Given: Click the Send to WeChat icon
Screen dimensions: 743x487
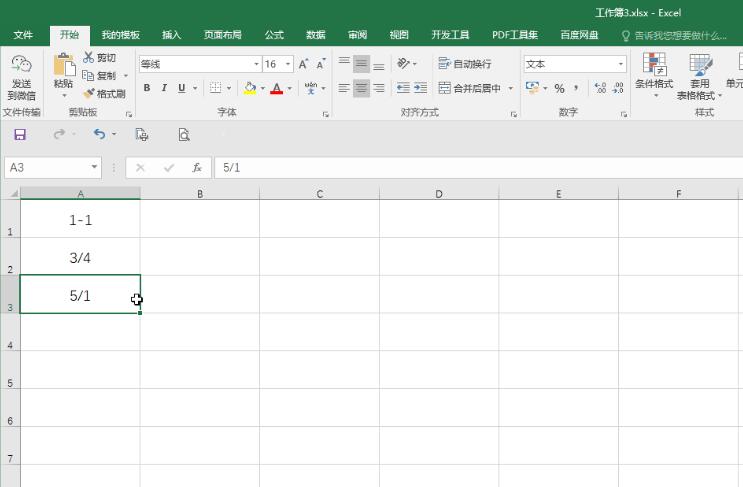Looking at the screenshot, I should tap(21, 65).
